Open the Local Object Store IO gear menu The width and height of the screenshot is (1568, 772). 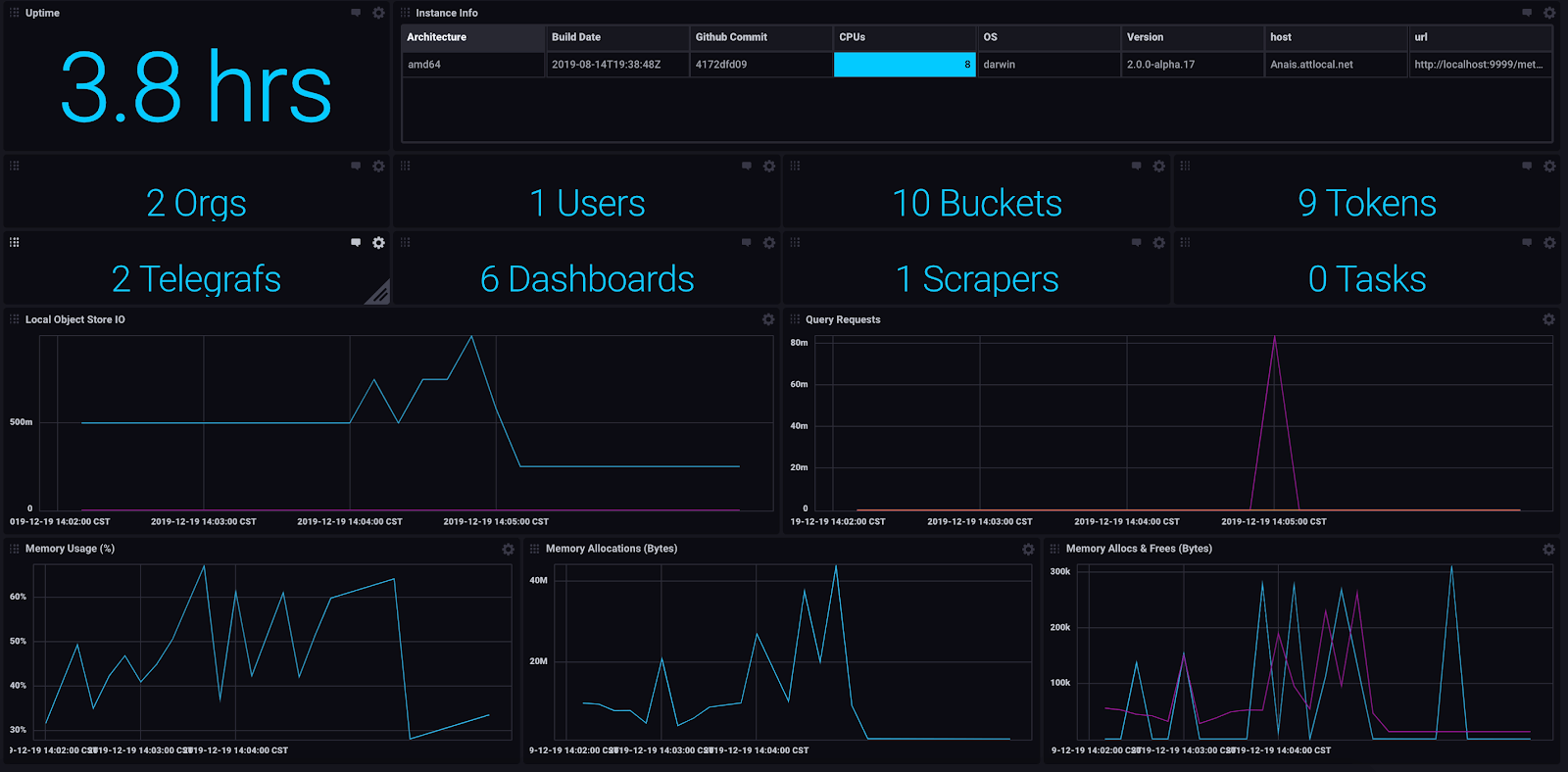click(768, 319)
